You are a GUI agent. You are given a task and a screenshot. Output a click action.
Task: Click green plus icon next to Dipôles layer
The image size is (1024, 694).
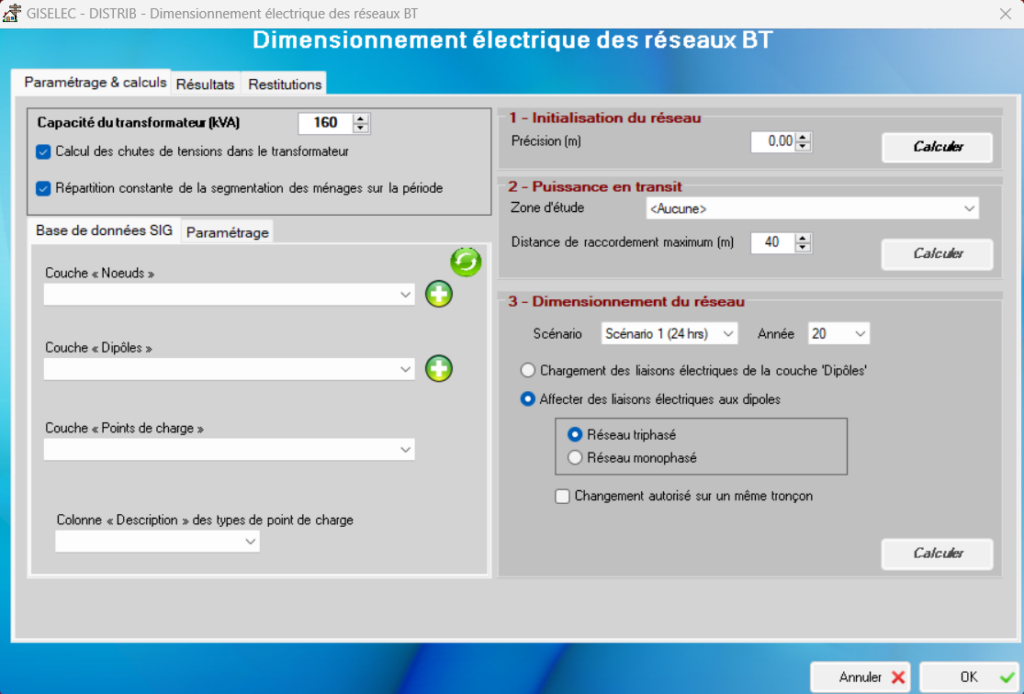coord(439,369)
